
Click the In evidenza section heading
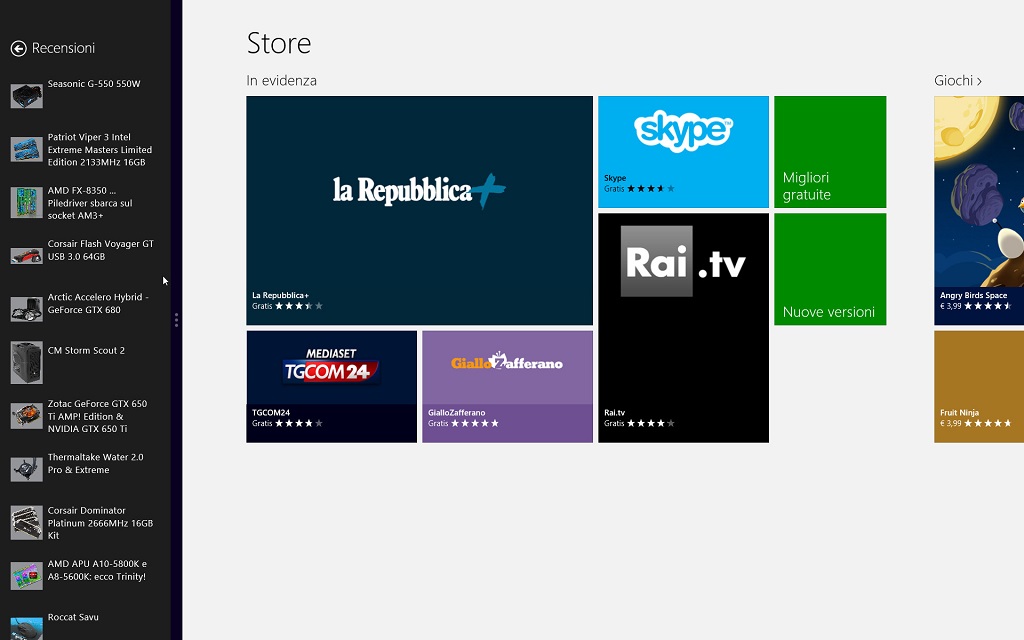tap(281, 80)
